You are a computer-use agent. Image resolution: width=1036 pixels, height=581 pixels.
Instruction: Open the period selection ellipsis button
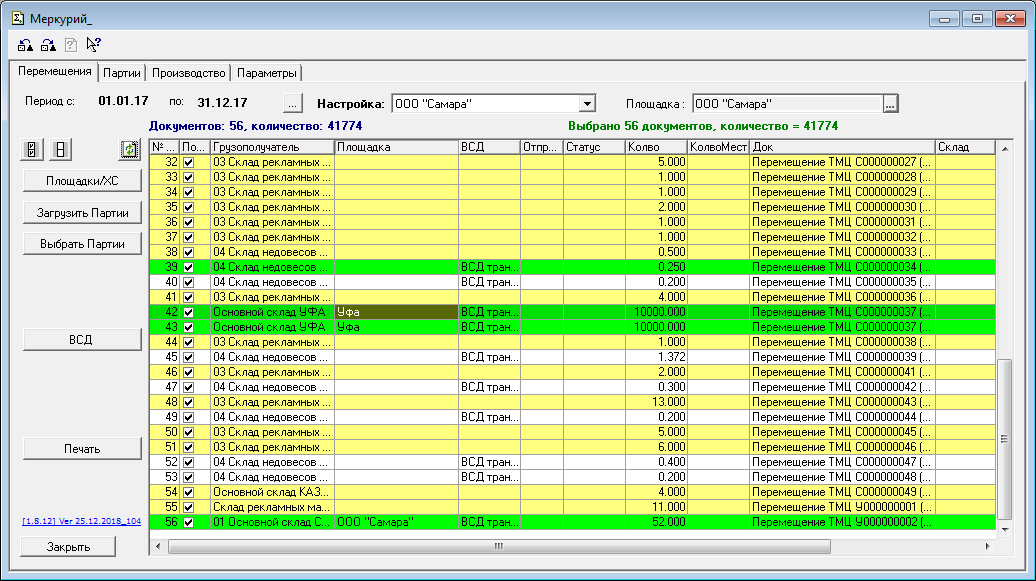(x=293, y=103)
